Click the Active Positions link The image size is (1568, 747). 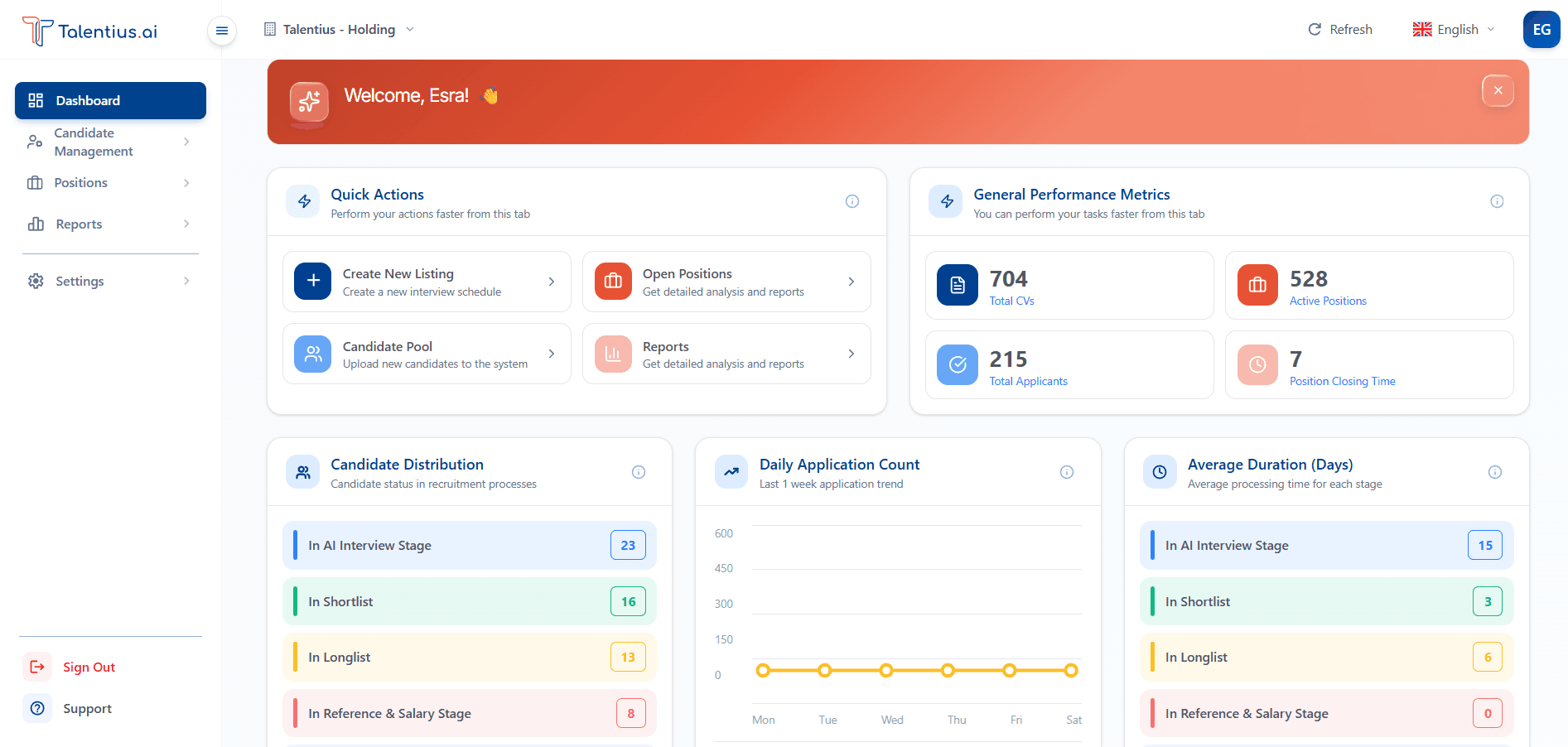click(x=1328, y=301)
